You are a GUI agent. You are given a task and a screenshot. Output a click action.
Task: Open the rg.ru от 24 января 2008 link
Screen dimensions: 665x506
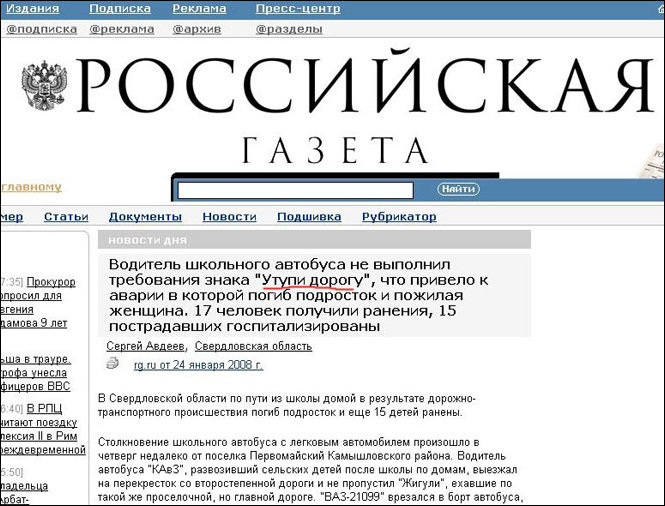tap(198, 365)
